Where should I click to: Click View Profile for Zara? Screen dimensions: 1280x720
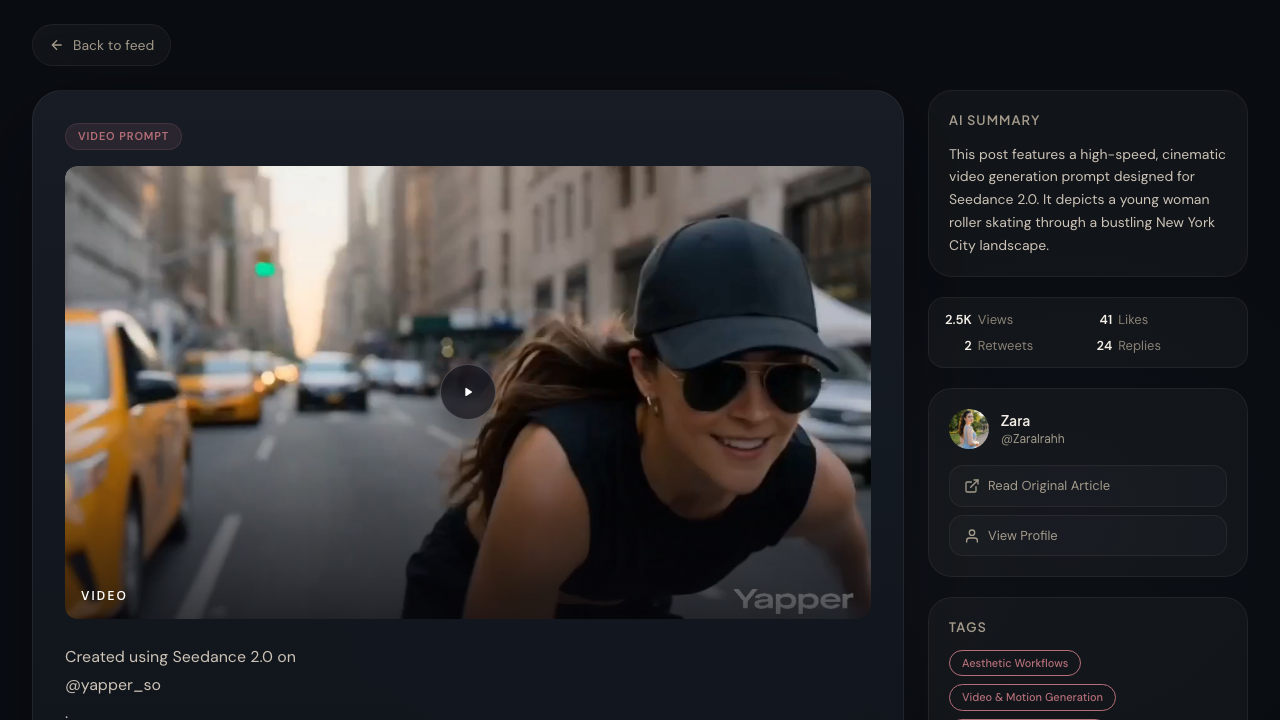click(1087, 535)
